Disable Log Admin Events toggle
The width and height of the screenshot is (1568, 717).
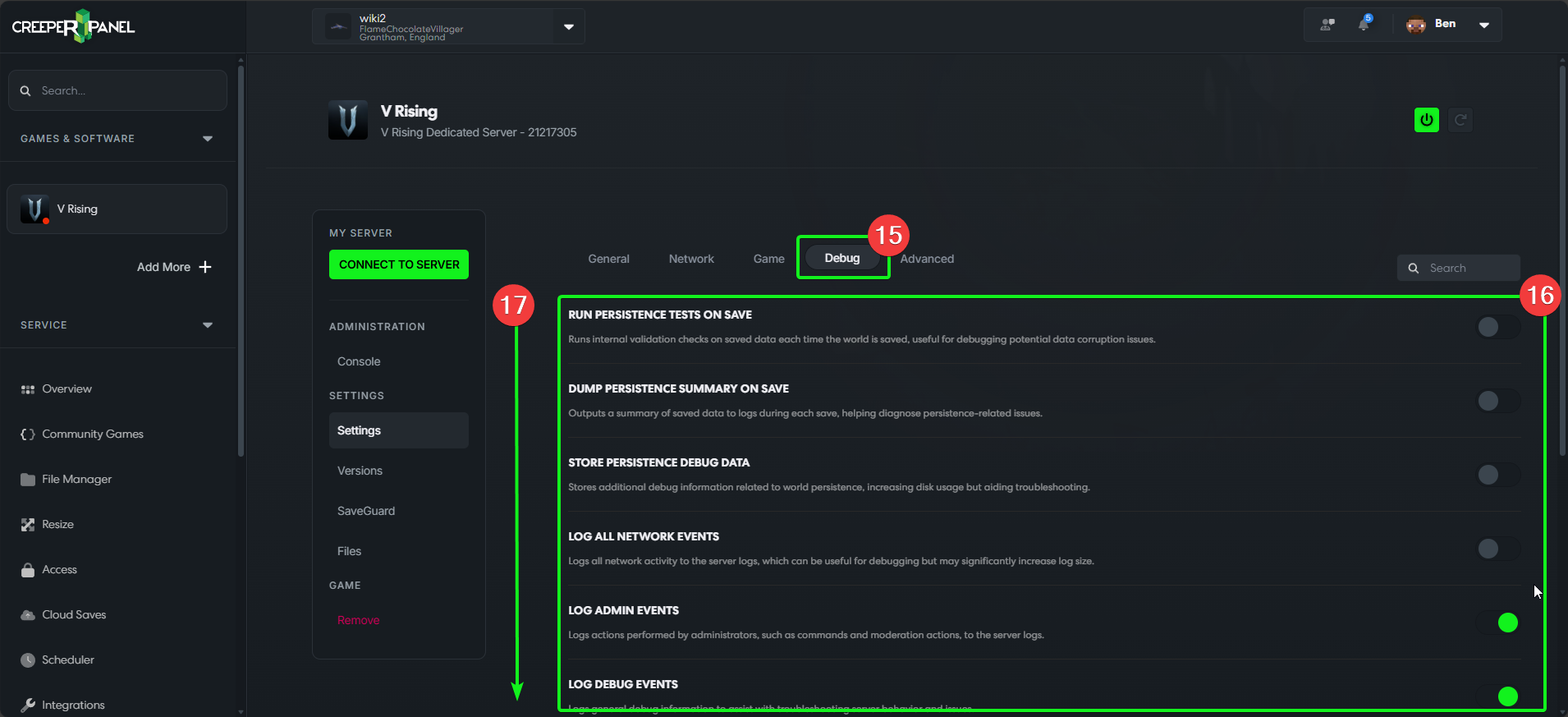pos(1498,623)
